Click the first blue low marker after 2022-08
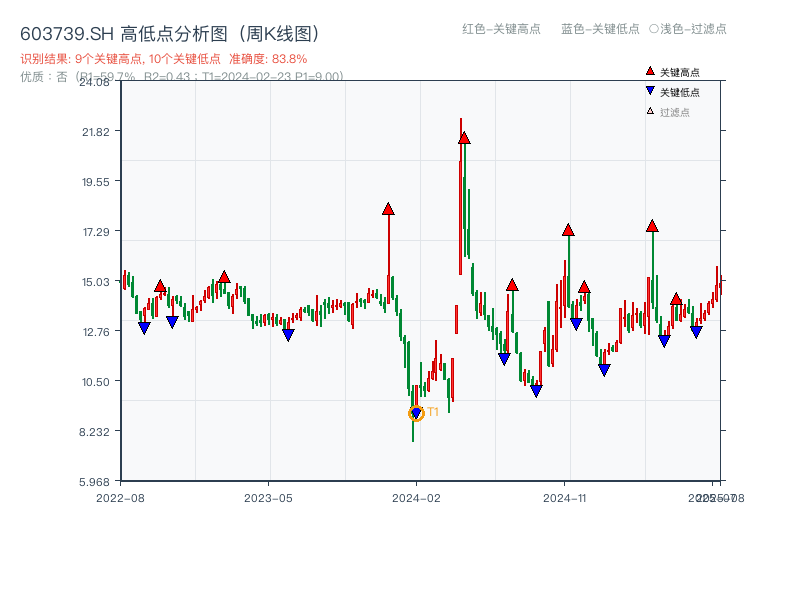The height and width of the screenshot is (600, 800). coord(144,328)
